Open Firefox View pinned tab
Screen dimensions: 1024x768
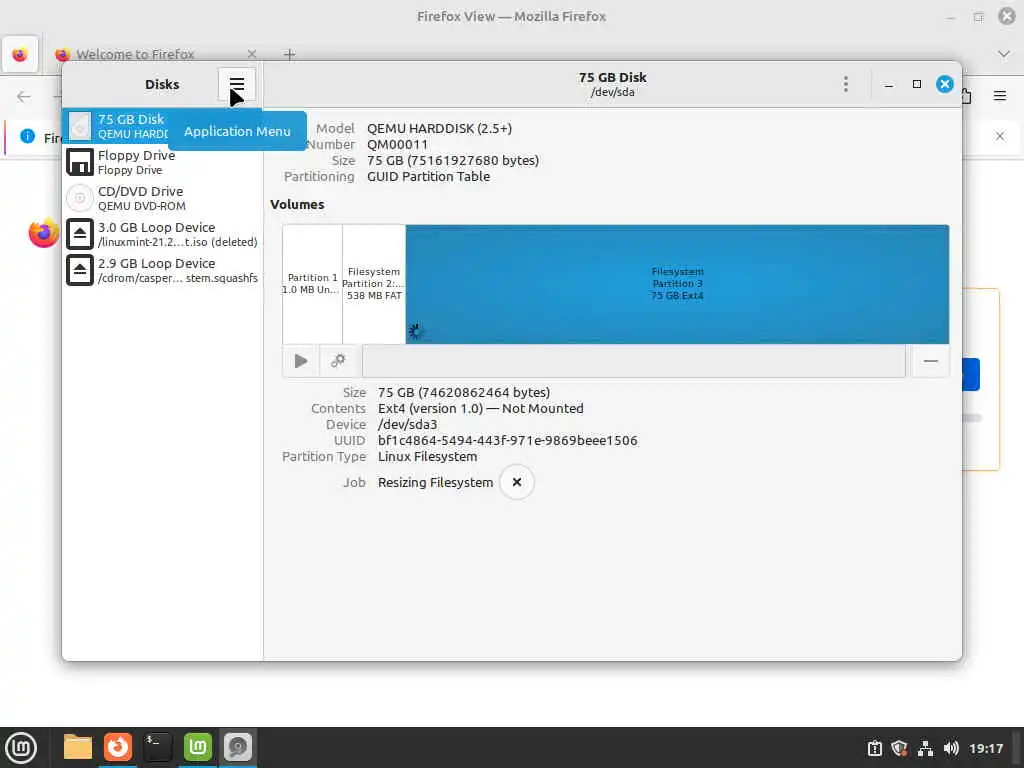pyautogui.click(x=20, y=54)
